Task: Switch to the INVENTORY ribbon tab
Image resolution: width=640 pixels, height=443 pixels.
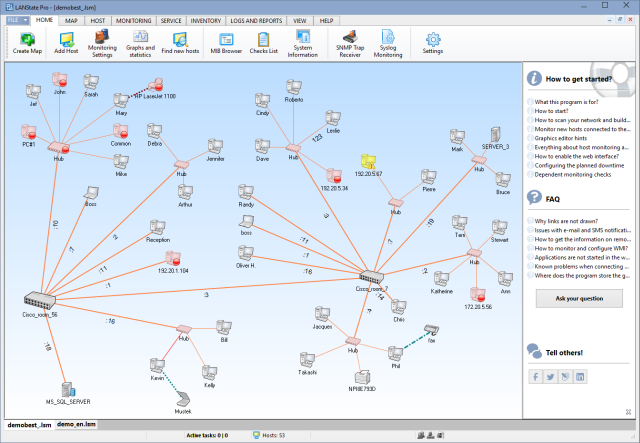Action: coord(206,20)
